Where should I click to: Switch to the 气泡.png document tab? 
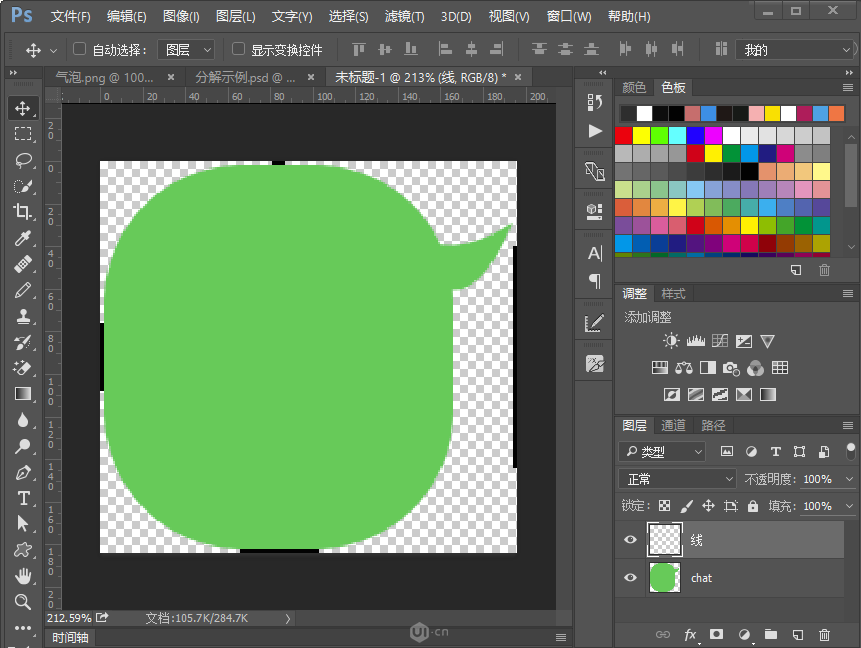pos(104,77)
